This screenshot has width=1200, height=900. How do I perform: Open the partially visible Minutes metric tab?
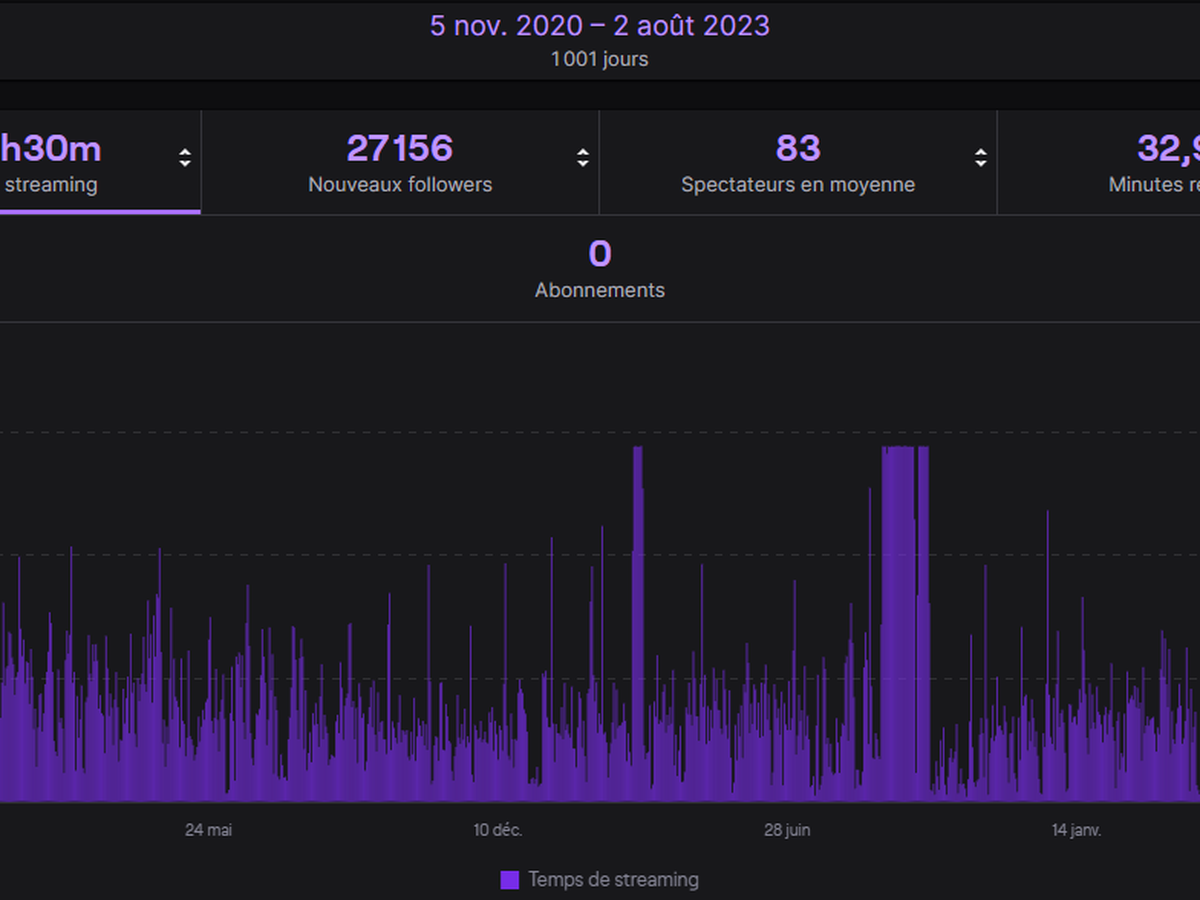[x=1150, y=163]
